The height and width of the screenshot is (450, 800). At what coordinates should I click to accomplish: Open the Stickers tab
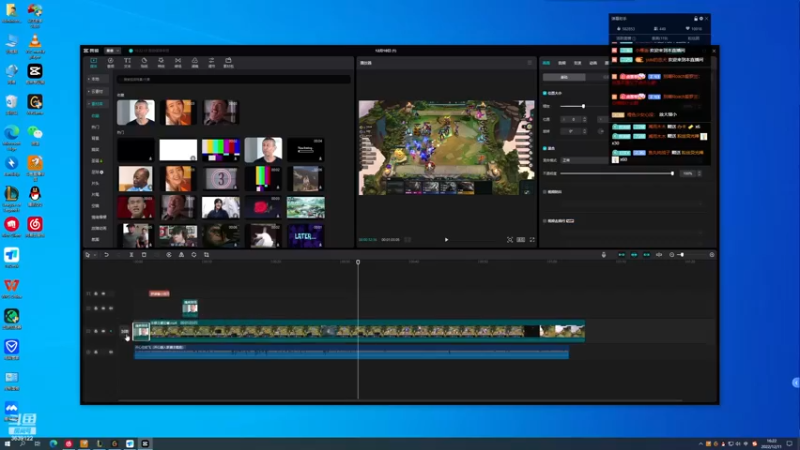144,62
